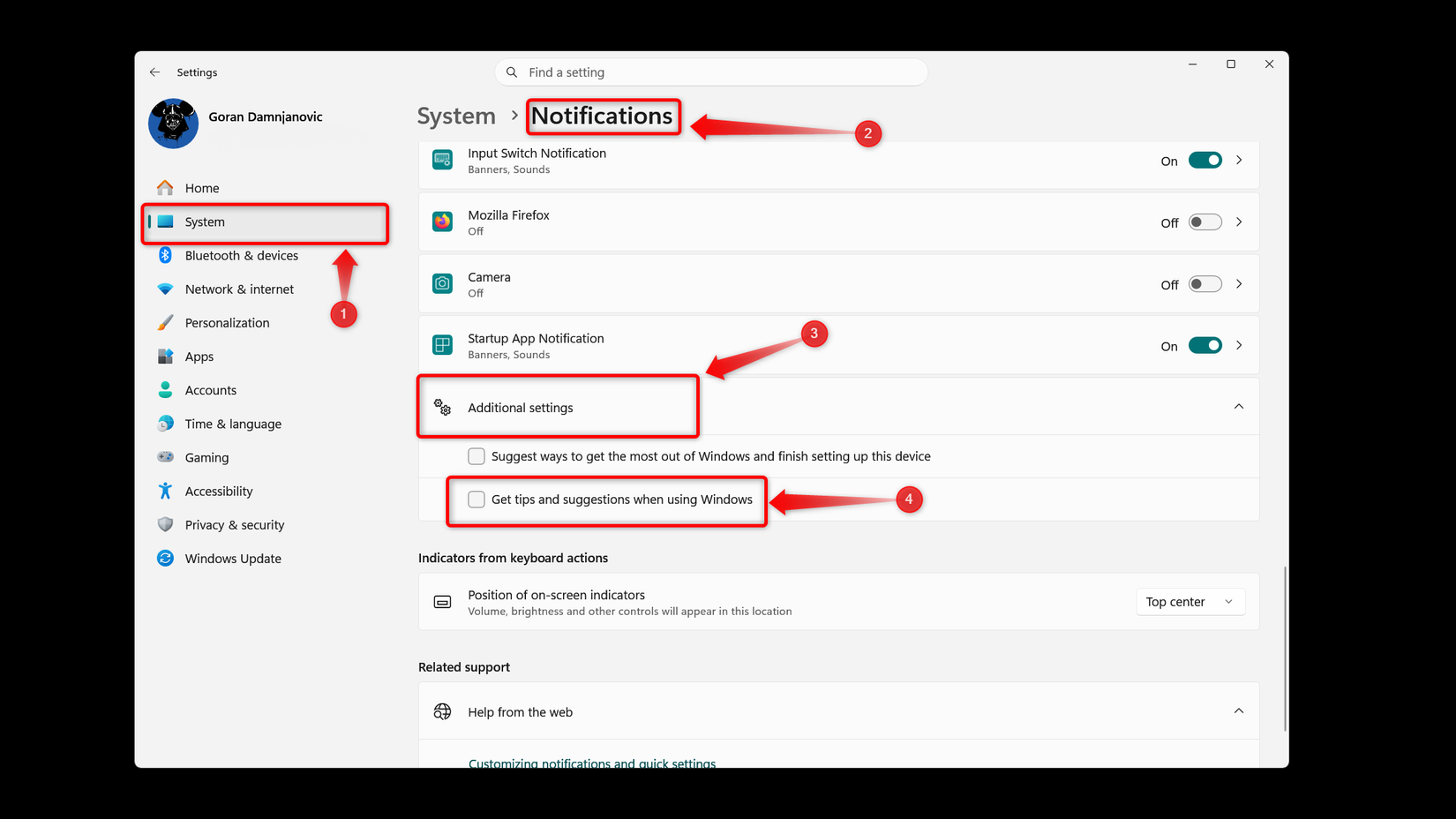Click the Network wifi icon in the sidebar
The width and height of the screenshot is (1456, 819).
165,289
